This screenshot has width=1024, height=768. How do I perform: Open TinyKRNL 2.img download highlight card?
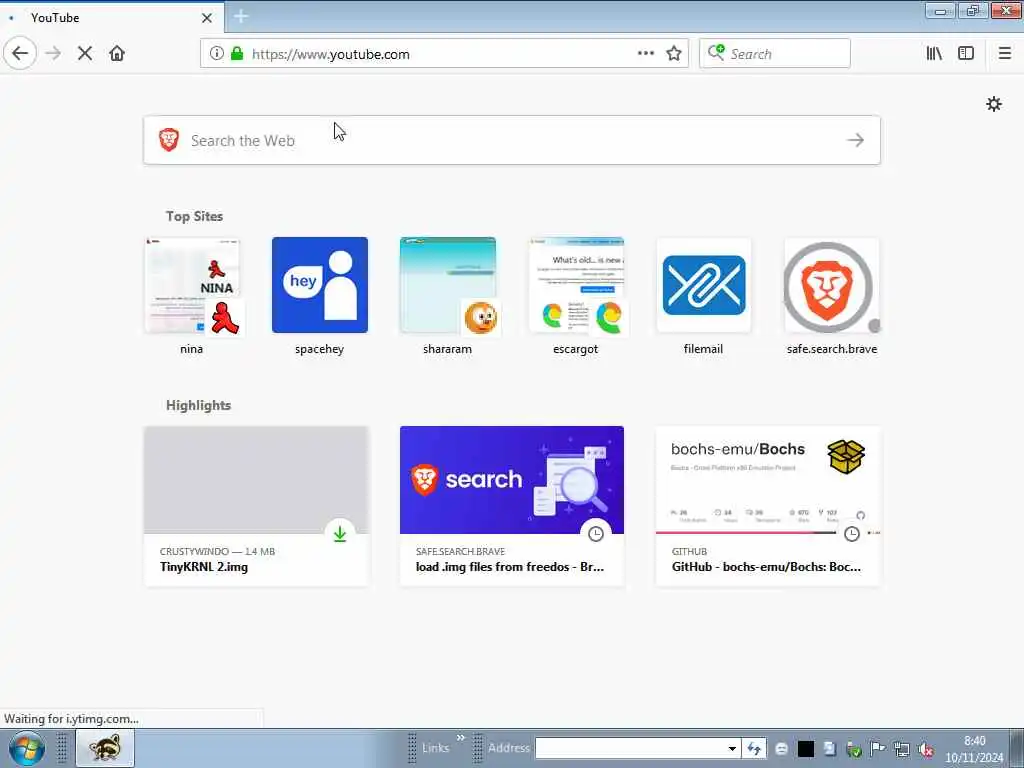256,505
